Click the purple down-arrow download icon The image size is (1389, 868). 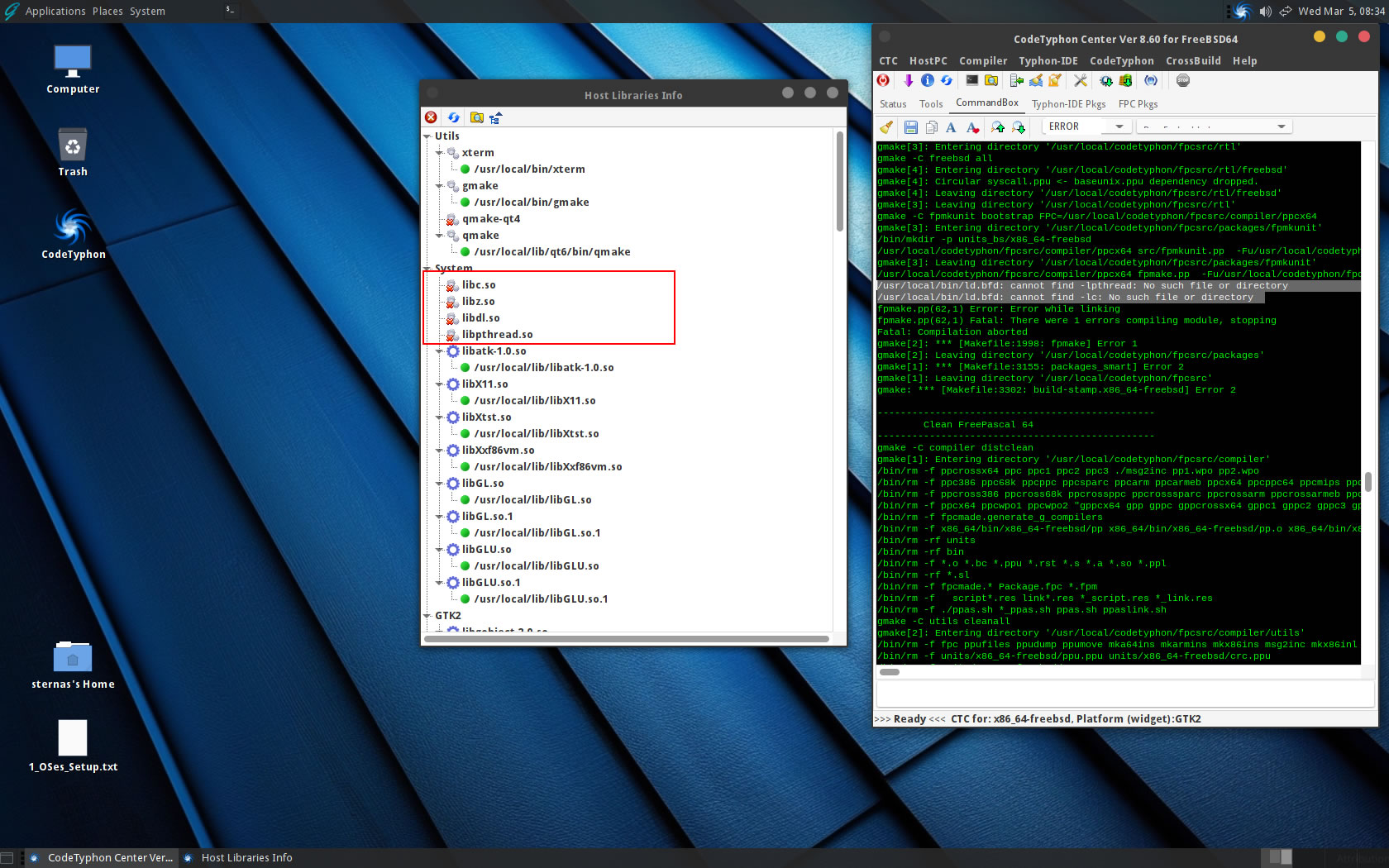pos(908,80)
